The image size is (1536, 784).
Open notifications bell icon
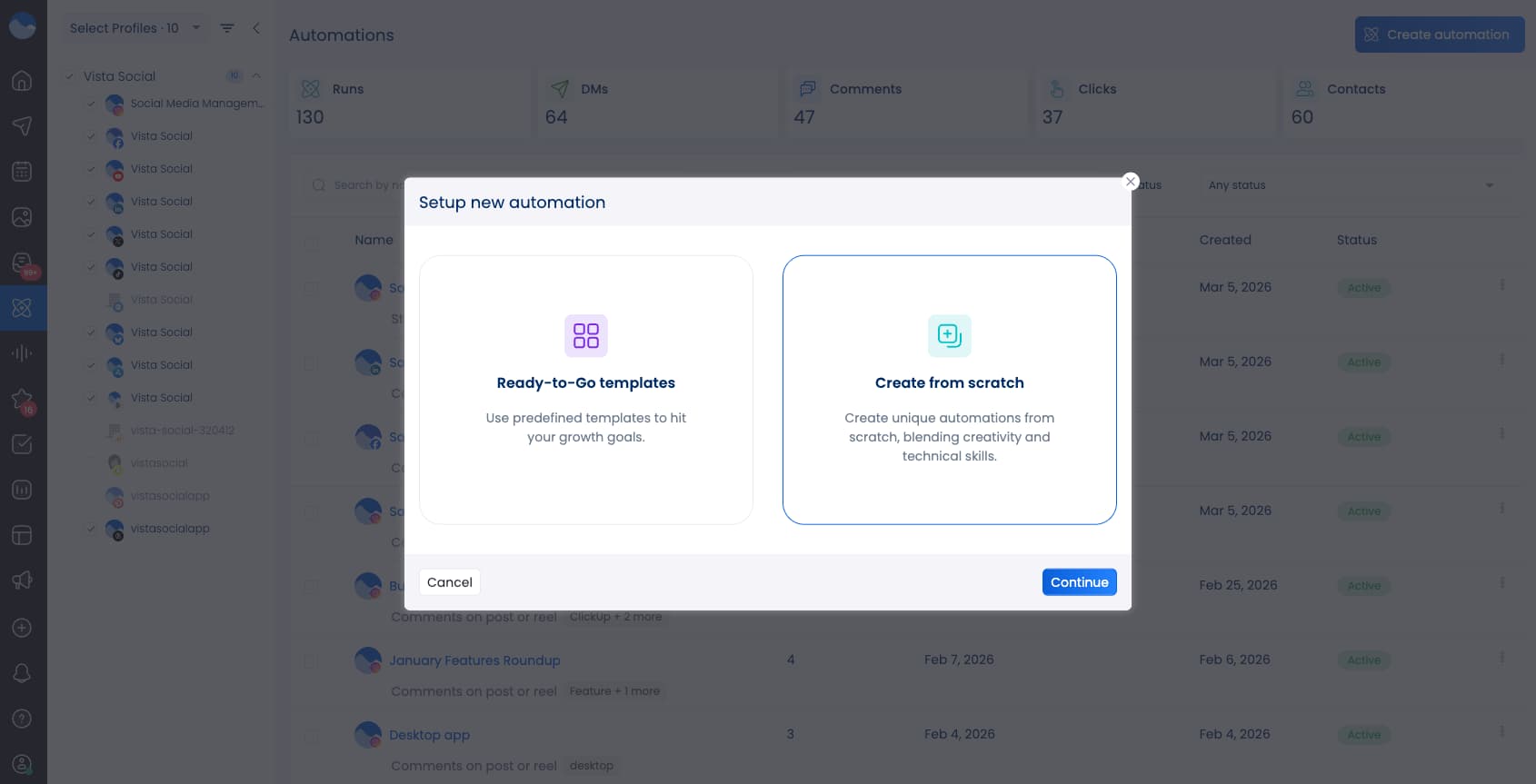22,673
